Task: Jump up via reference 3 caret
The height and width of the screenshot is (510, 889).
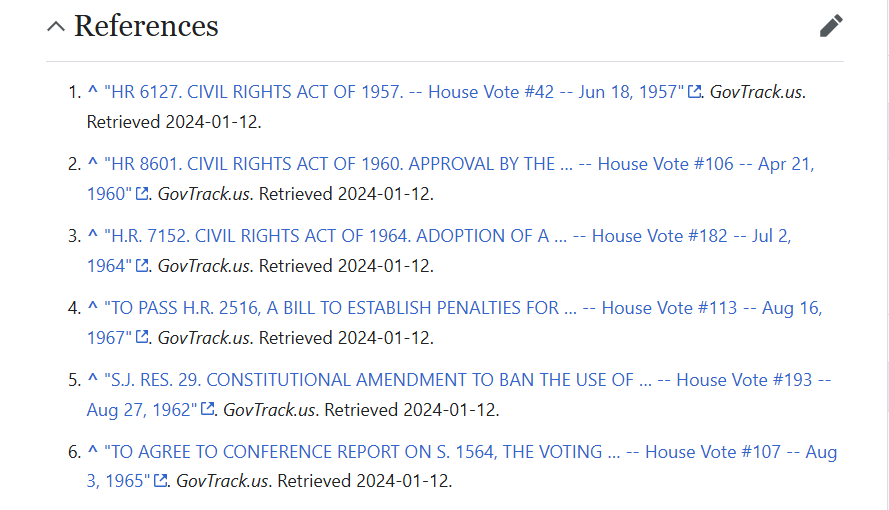Action: tap(93, 235)
